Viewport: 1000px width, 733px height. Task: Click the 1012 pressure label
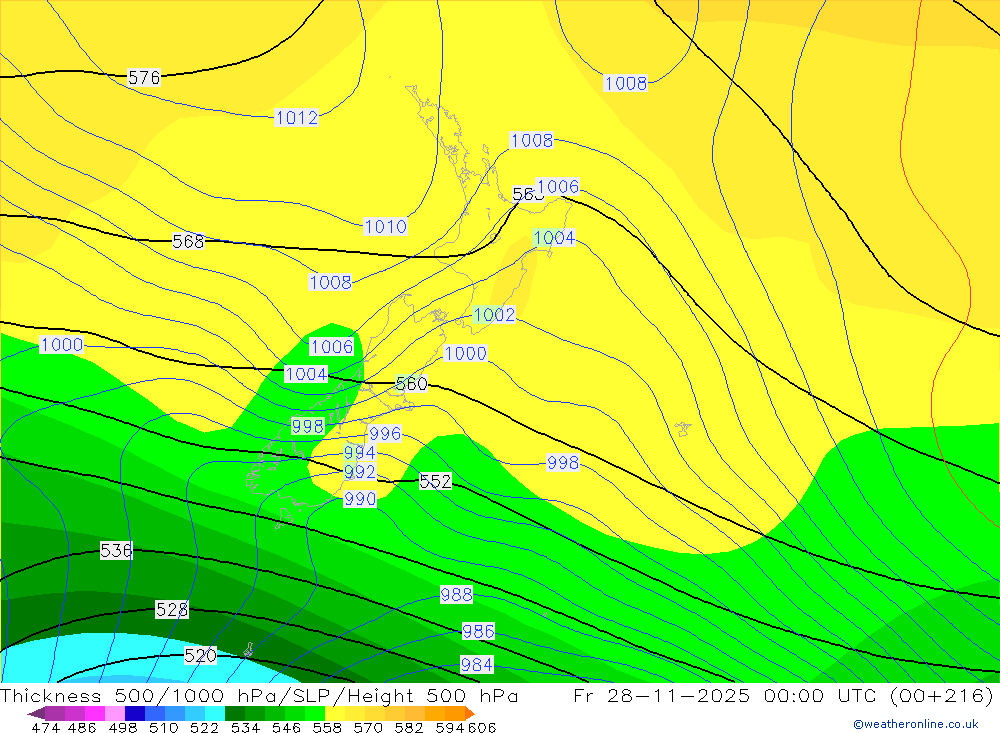tap(297, 117)
